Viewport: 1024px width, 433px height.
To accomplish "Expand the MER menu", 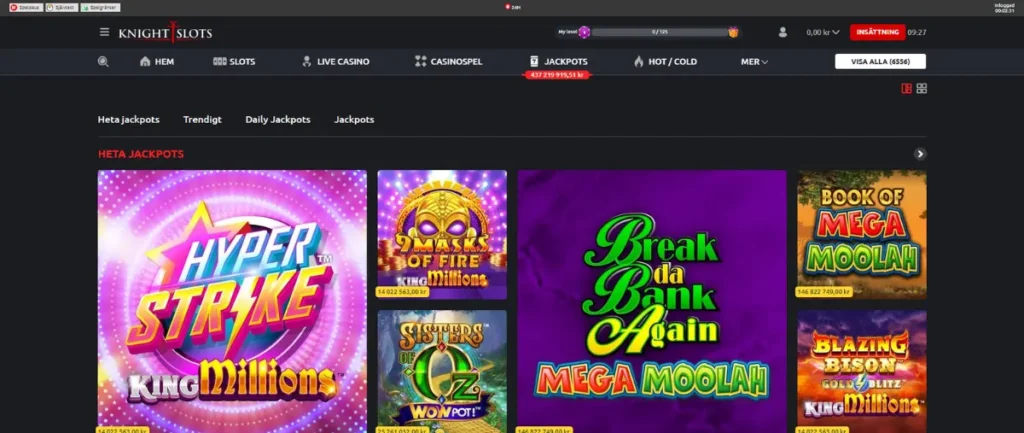I will click(x=754, y=61).
